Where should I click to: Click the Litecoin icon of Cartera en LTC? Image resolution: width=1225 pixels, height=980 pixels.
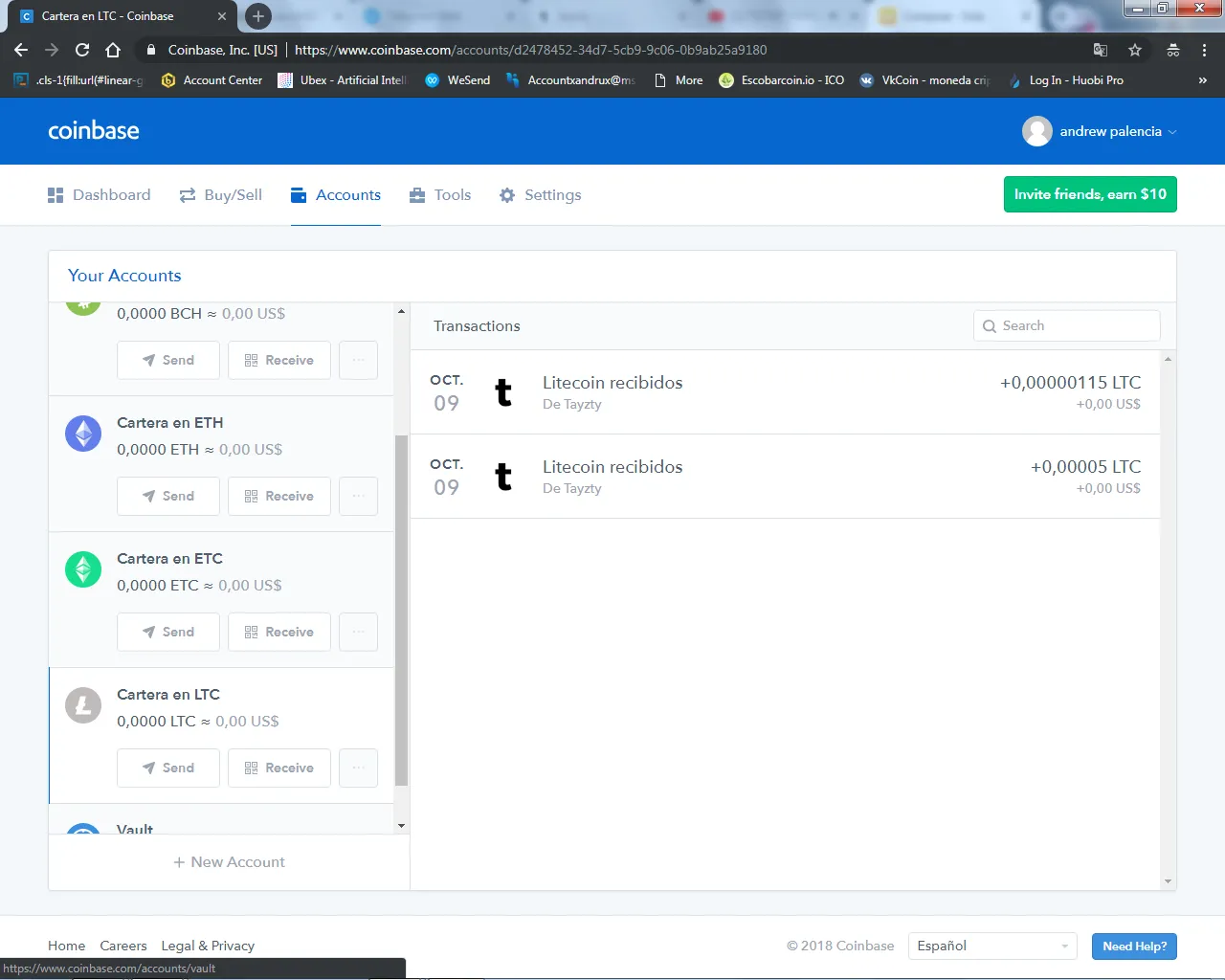pyautogui.click(x=83, y=705)
